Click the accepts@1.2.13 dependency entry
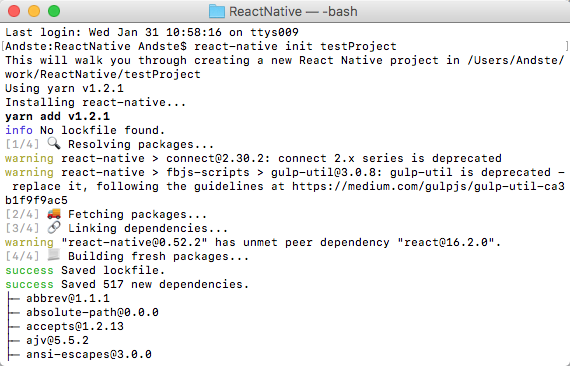Viewport: 570px width, 366px height. 75,326
